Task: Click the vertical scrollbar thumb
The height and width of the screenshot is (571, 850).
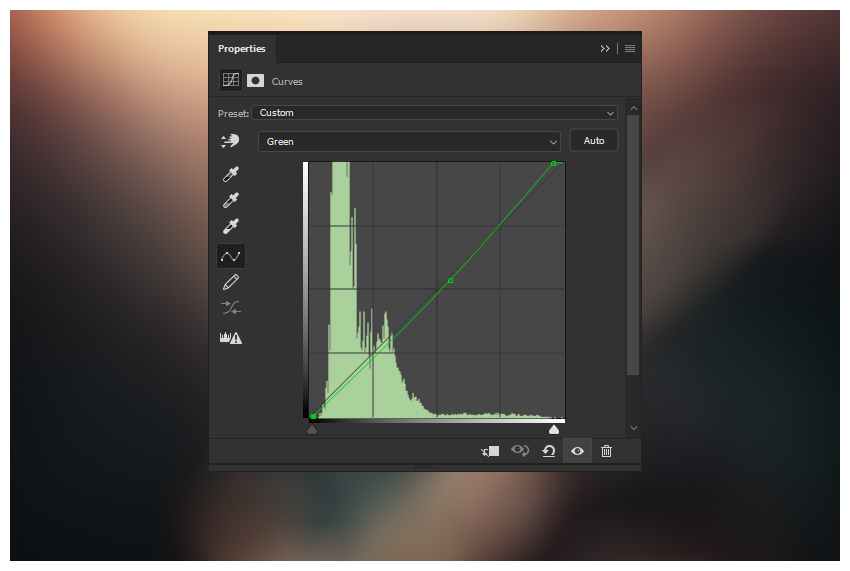Action: point(633,245)
